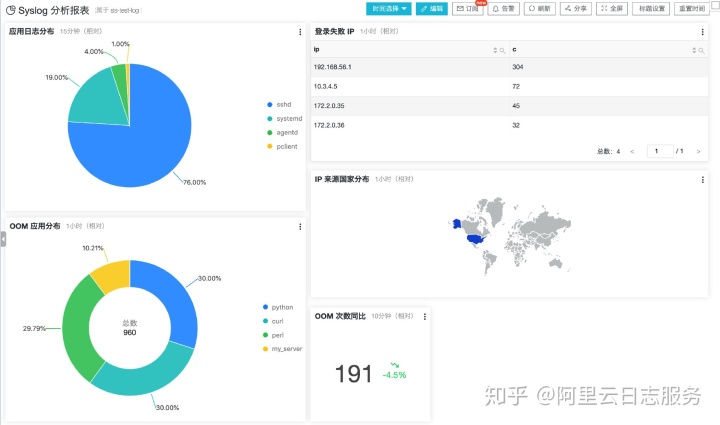Toggle my_server legend item
720x425 pixels.
click(x=282, y=349)
